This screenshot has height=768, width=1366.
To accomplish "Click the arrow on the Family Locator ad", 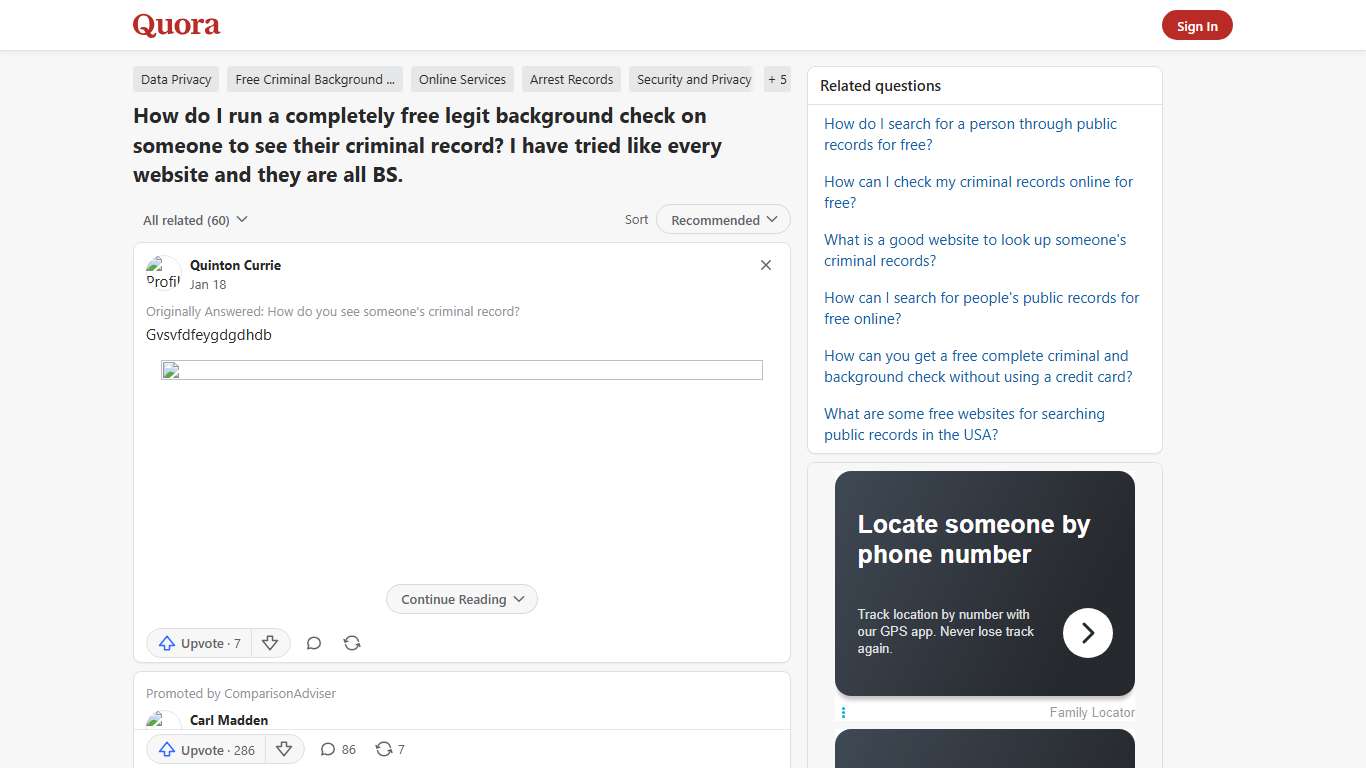I will click(x=1087, y=633).
